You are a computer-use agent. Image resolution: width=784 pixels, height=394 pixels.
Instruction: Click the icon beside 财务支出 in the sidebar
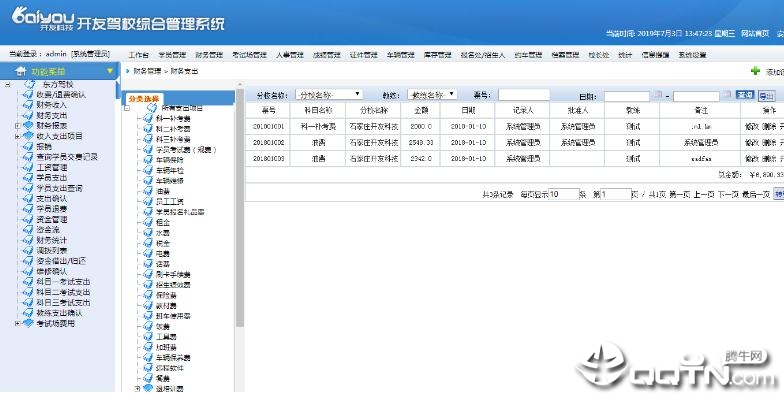click(x=28, y=116)
